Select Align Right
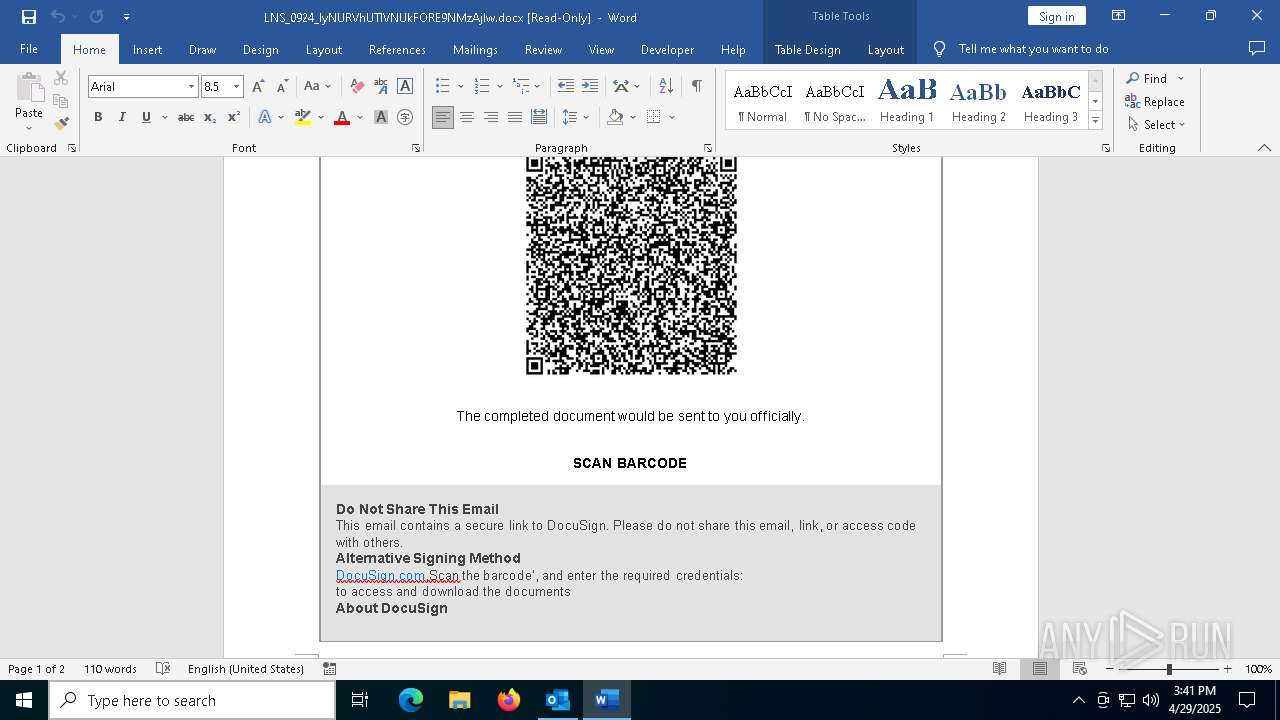The width and height of the screenshot is (1280, 720). [491, 117]
